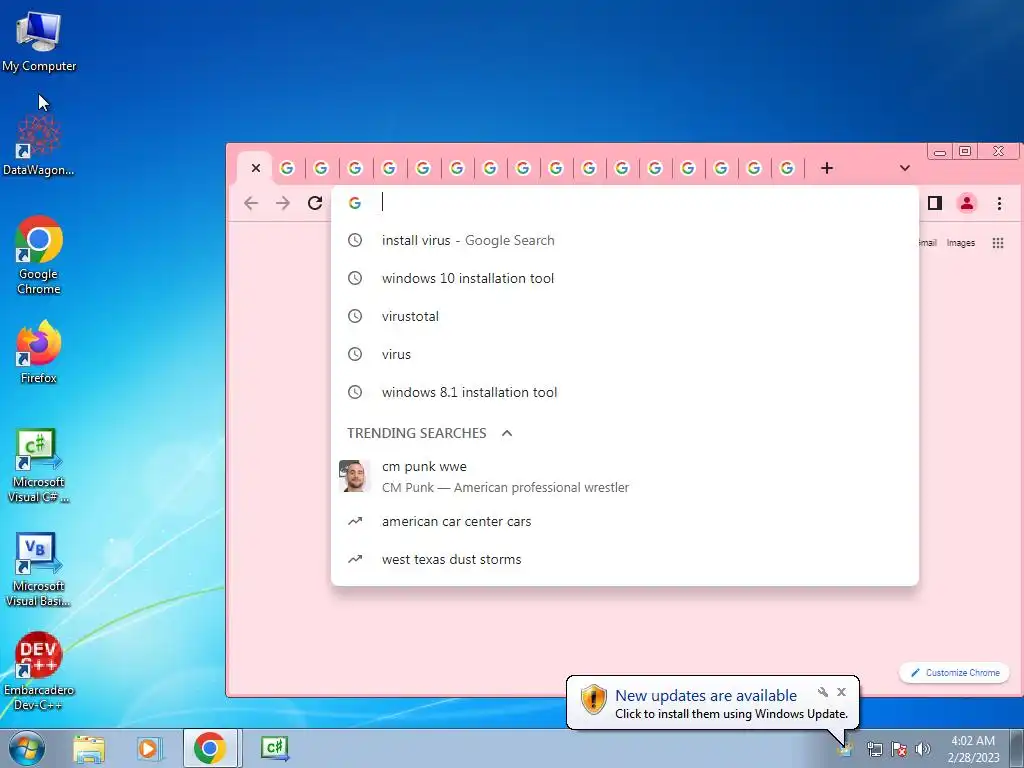This screenshot has height=768, width=1024.
Task: Open the tab search dropdown arrow
Action: click(x=904, y=168)
